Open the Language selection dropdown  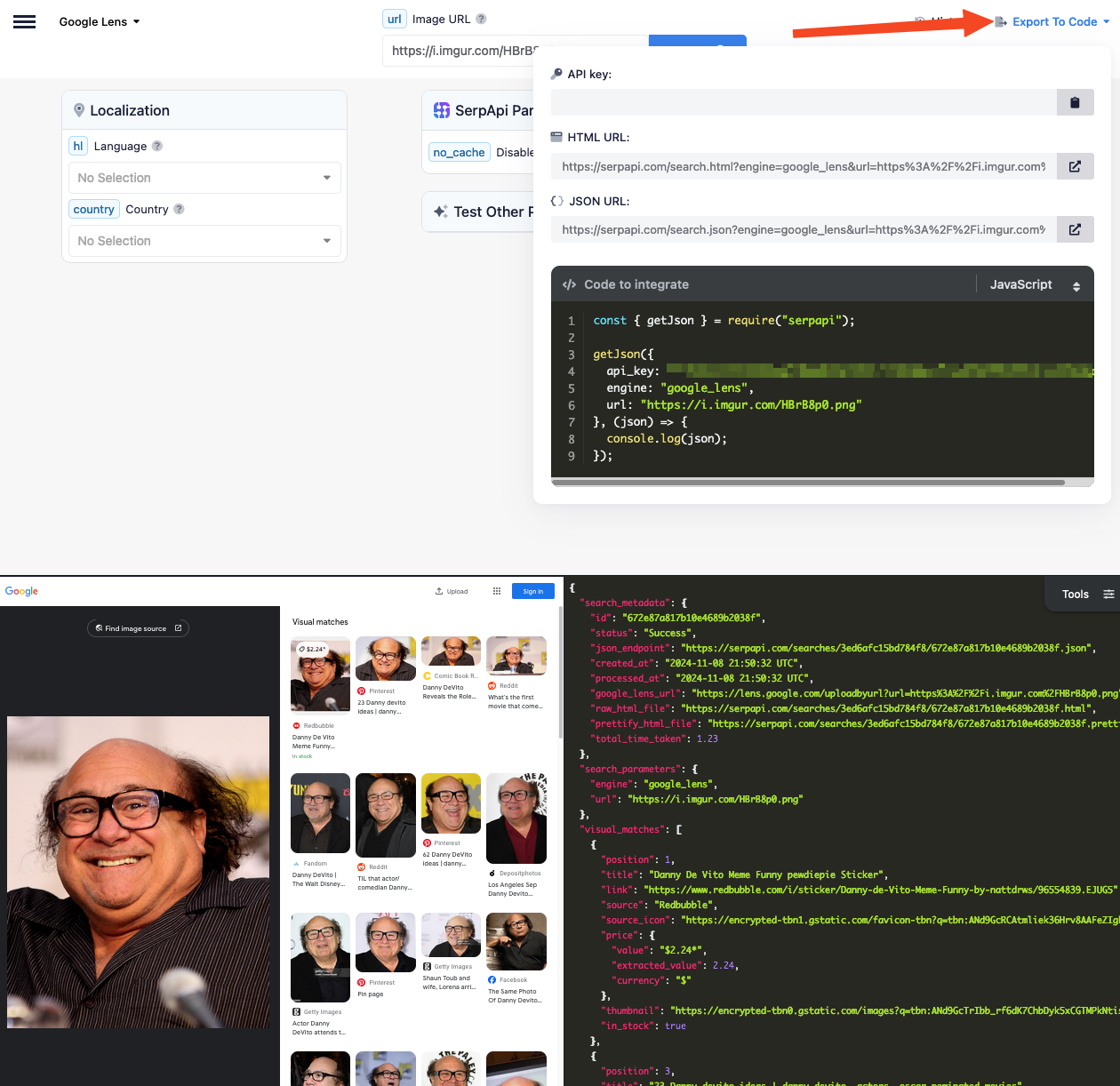point(204,178)
